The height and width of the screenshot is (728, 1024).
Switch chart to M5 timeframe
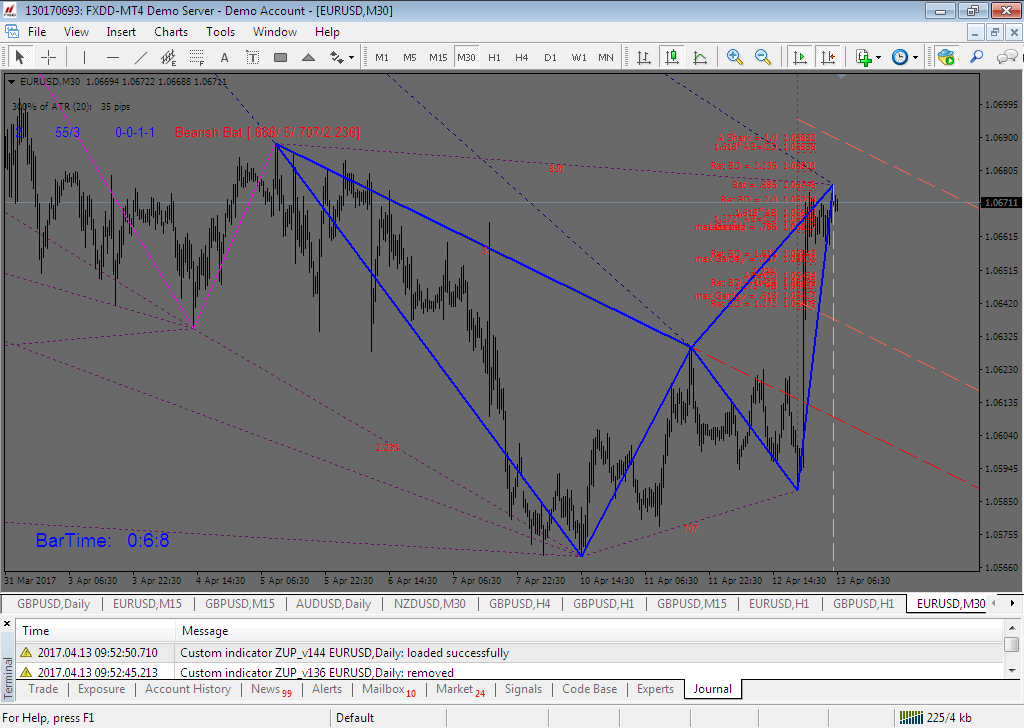(409, 57)
